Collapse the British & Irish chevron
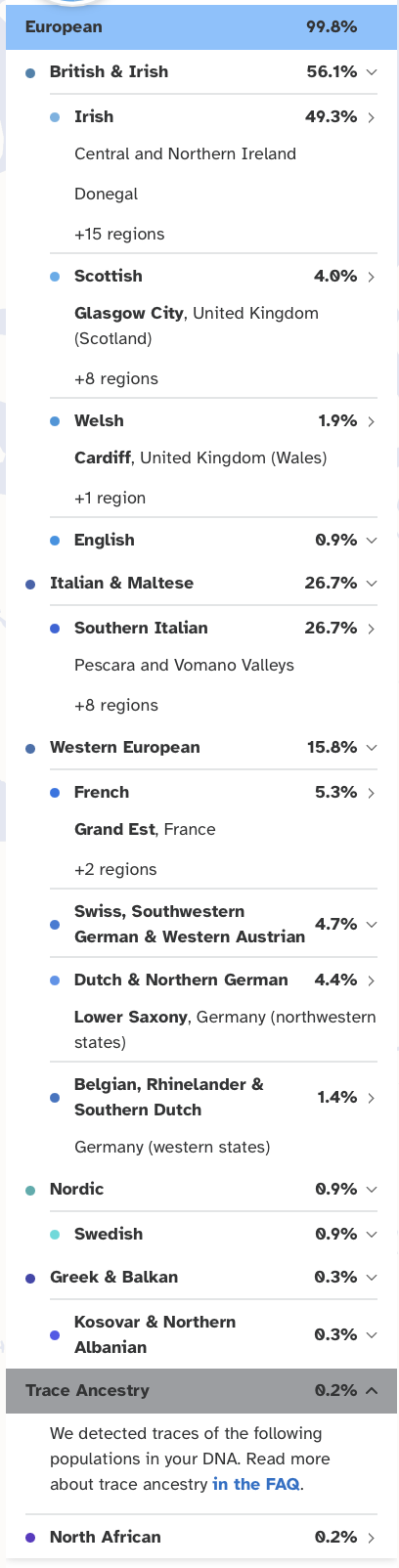 tap(372, 72)
